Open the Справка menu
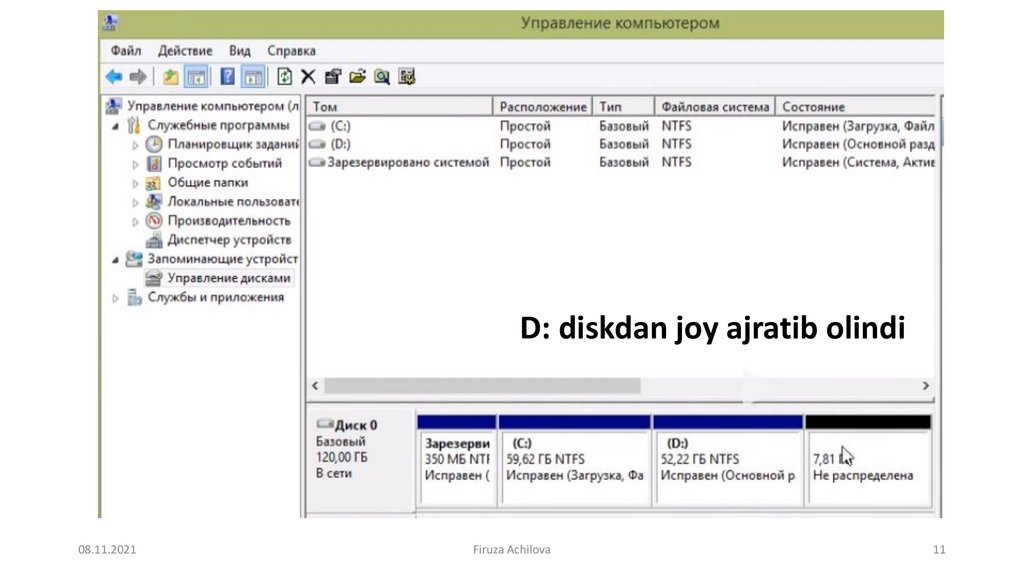 coord(291,50)
